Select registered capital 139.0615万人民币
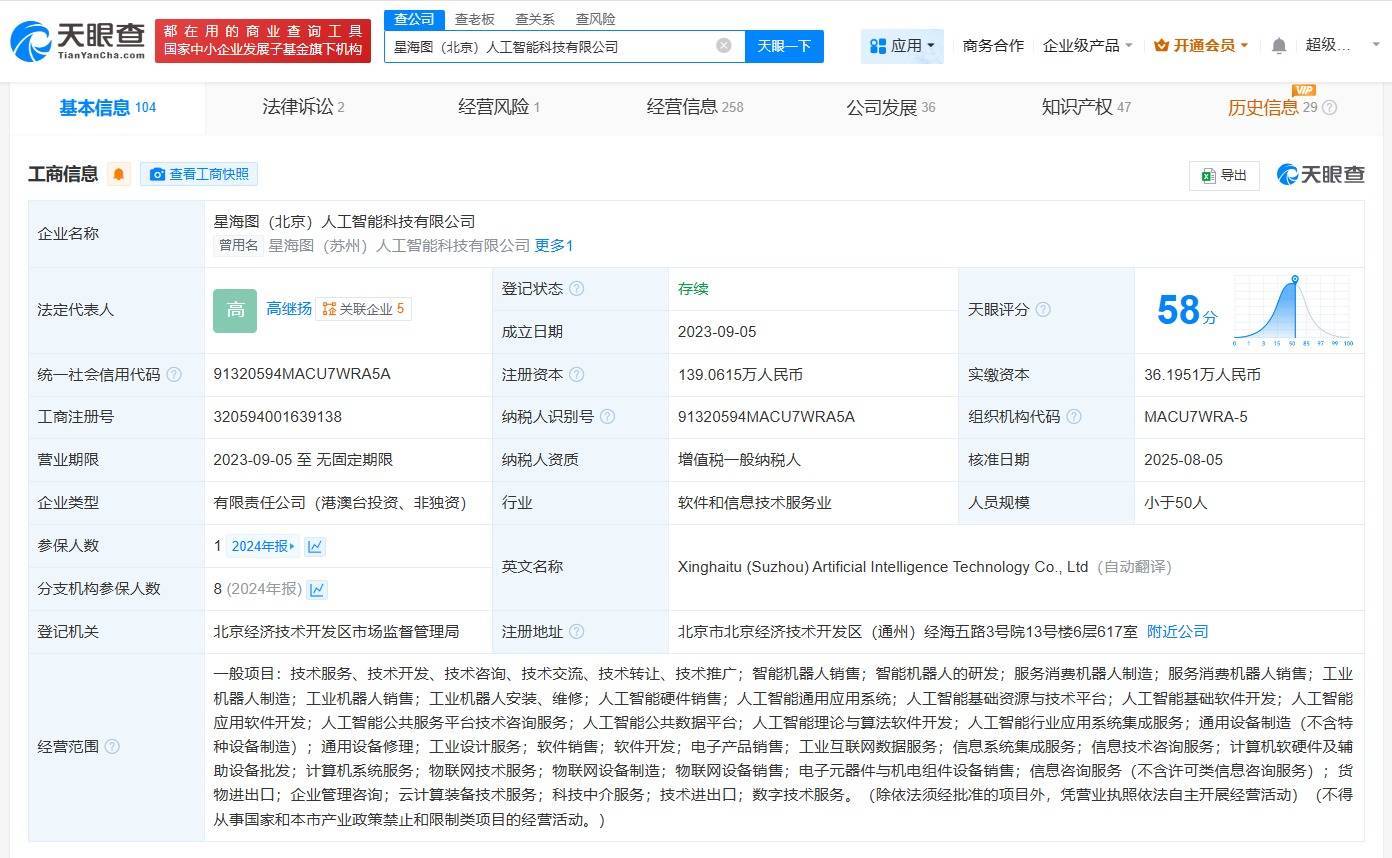Image resolution: width=1392 pixels, height=858 pixels. click(740, 375)
